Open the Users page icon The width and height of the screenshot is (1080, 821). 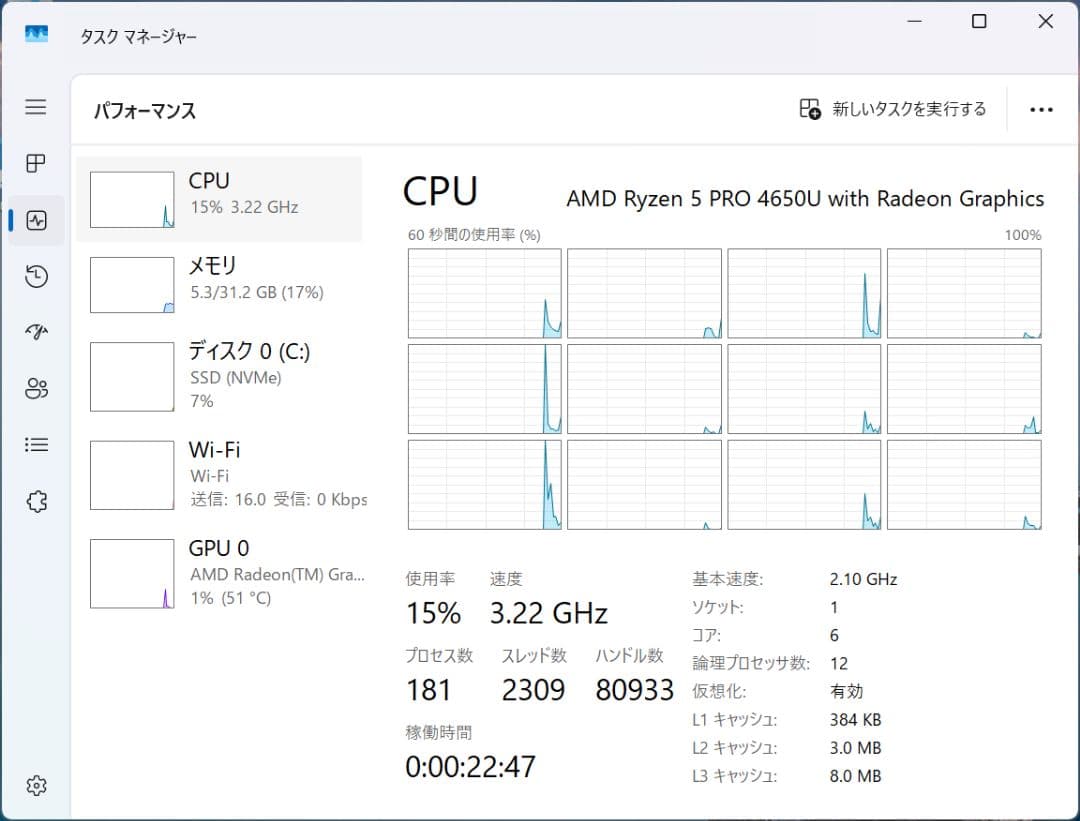(x=36, y=388)
